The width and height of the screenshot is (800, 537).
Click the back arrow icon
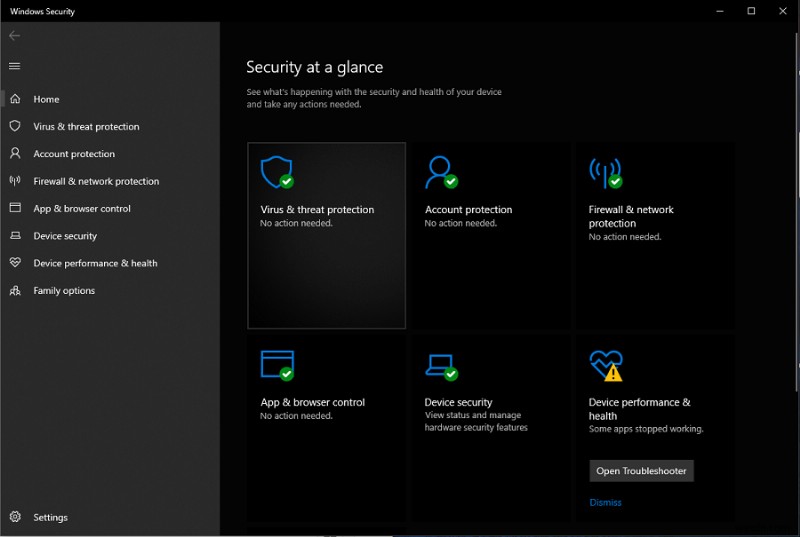coord(14,36)
